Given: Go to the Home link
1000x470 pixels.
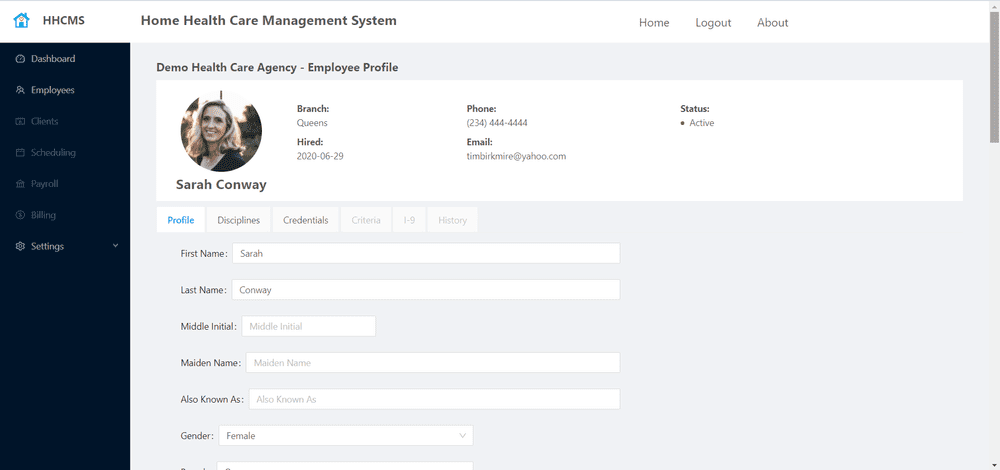Looking at the screenshot, I should pyautogui.click(x=654, y=23).
